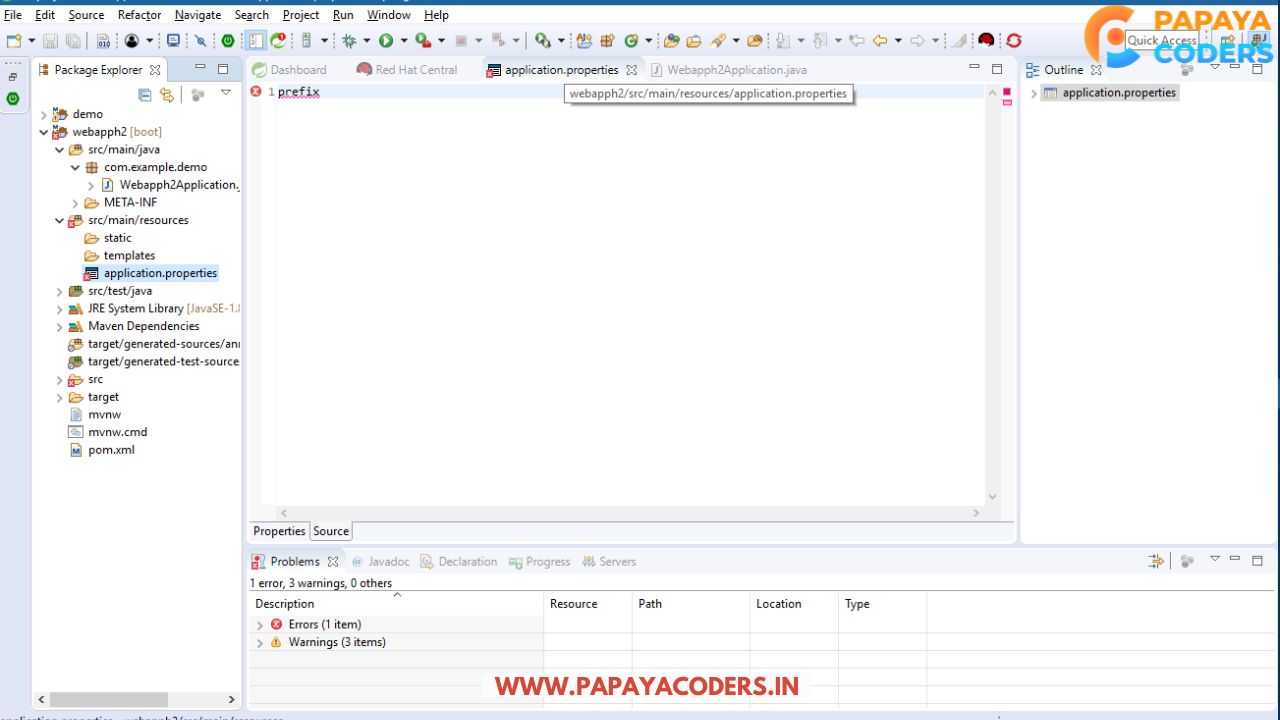
Task: Expand the target folder node
Action: point(59,397)
